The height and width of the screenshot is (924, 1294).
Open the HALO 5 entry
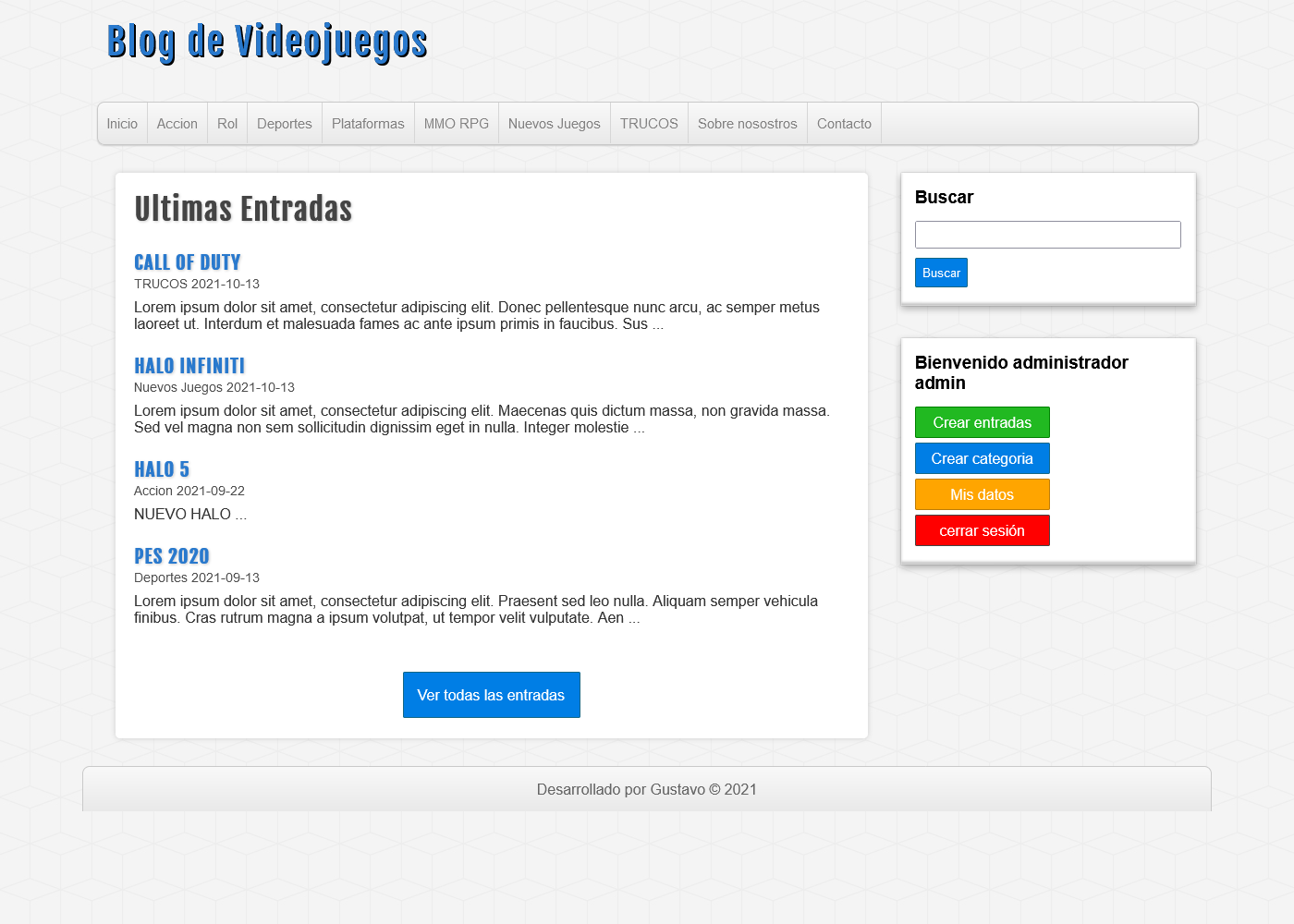(162, 469)
